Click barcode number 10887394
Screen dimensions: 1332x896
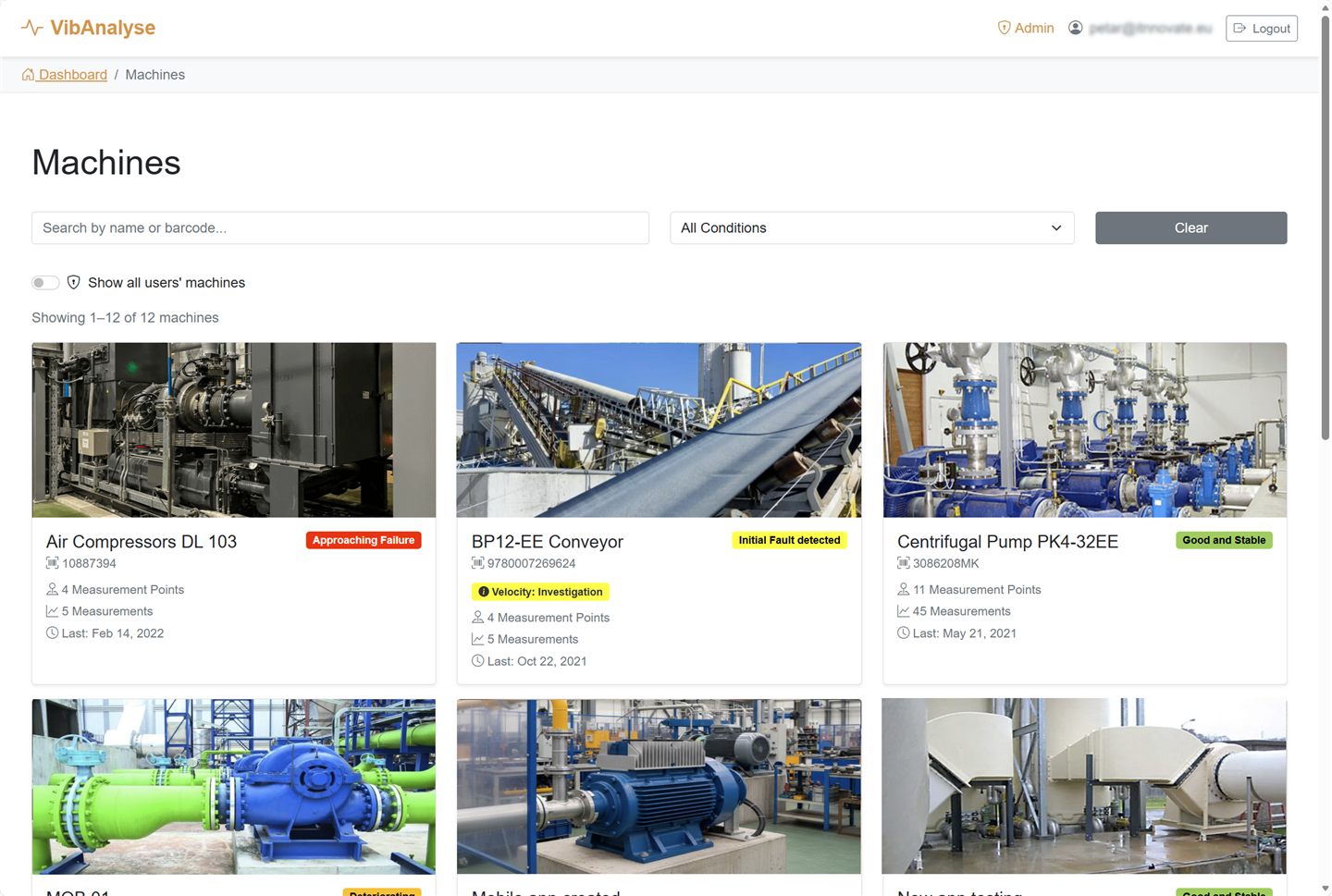coord(90,563)
